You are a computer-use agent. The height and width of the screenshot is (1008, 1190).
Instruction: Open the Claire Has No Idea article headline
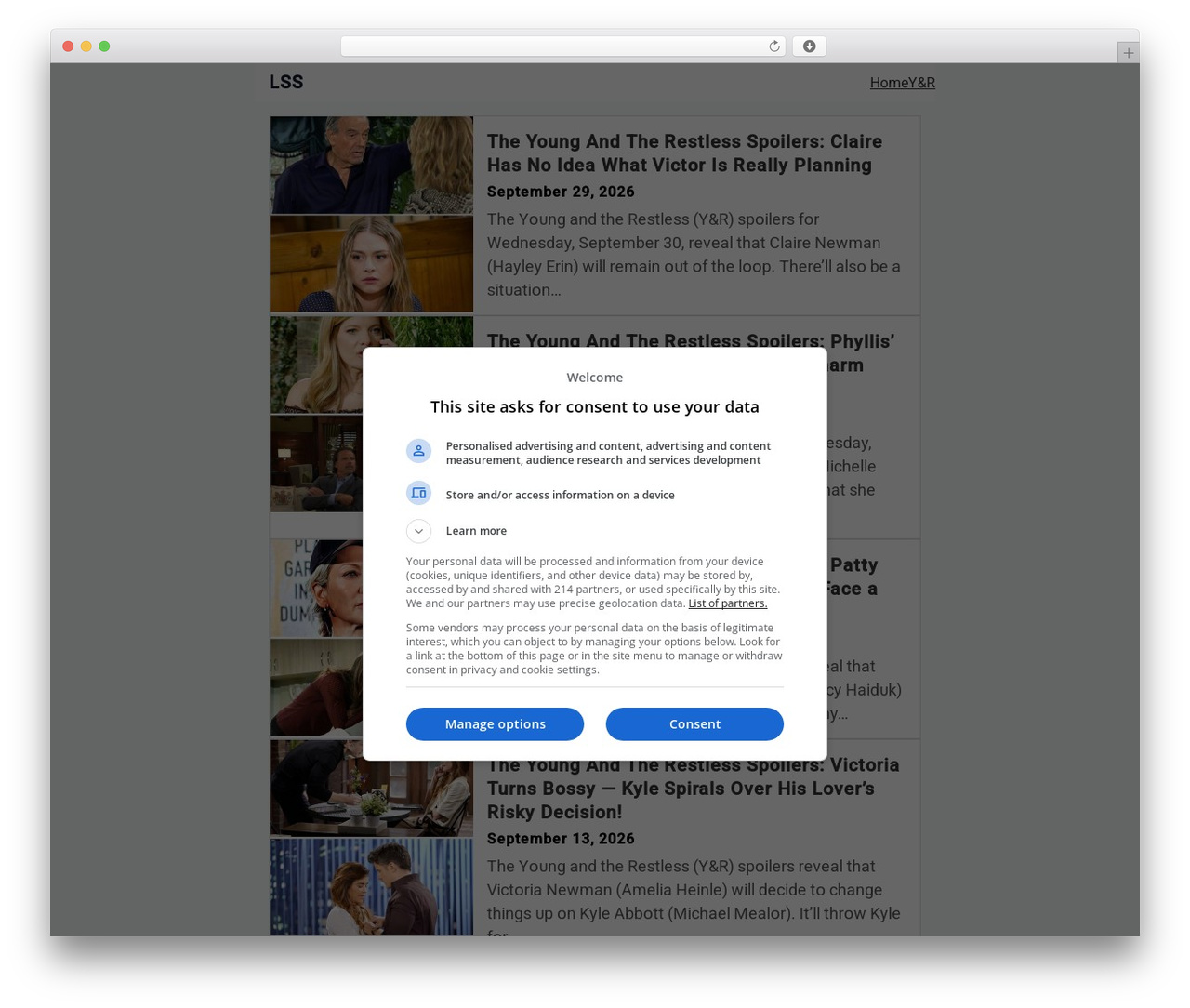[x=684, y=153]
